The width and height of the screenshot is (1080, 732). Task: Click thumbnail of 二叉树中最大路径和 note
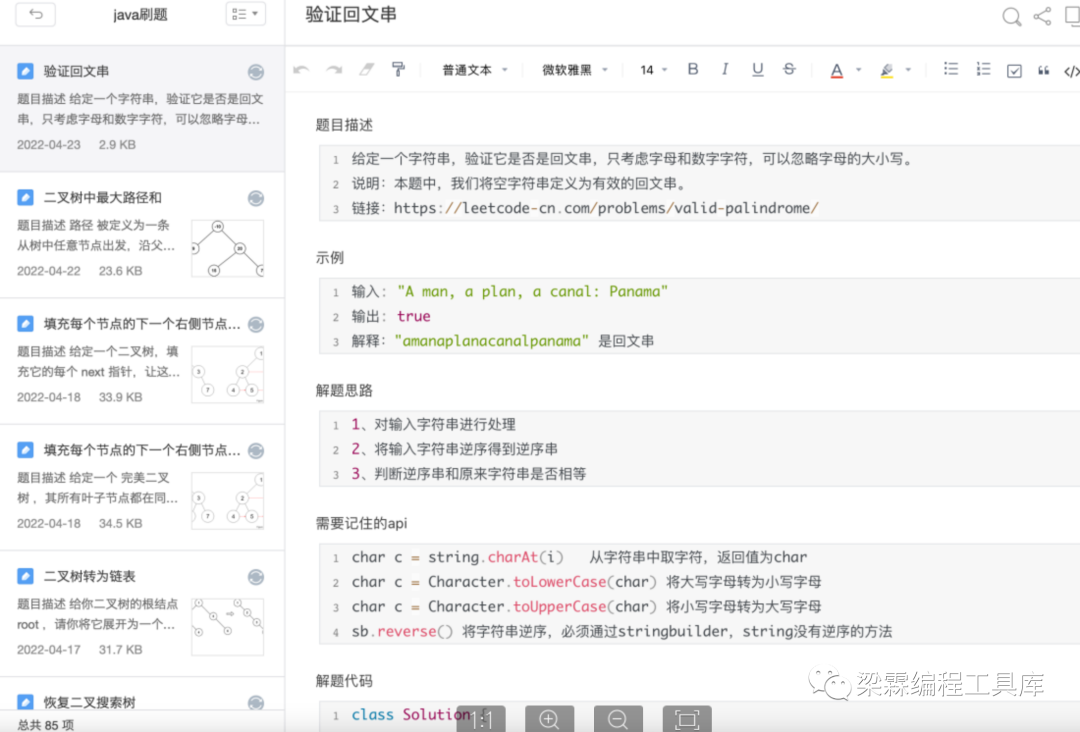[228, 249]
